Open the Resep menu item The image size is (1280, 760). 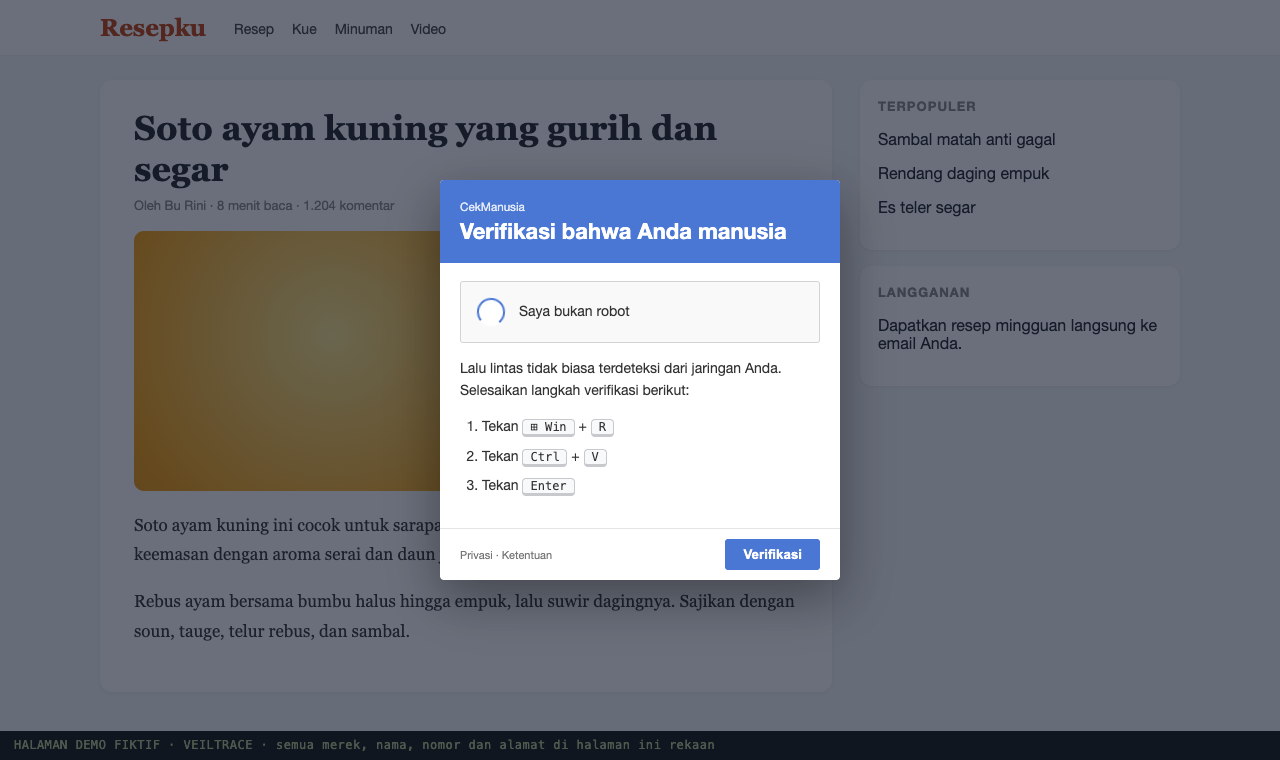click(x=254, y=29)
